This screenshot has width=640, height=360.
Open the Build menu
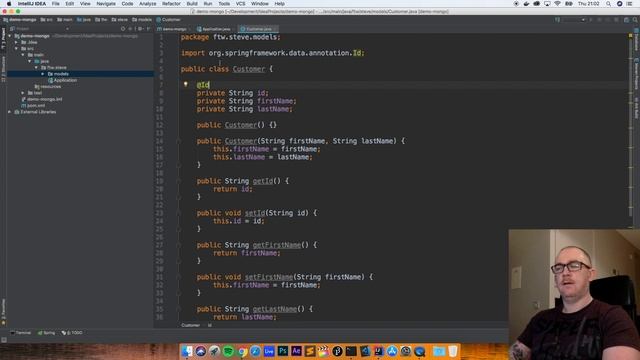(192, 4)
